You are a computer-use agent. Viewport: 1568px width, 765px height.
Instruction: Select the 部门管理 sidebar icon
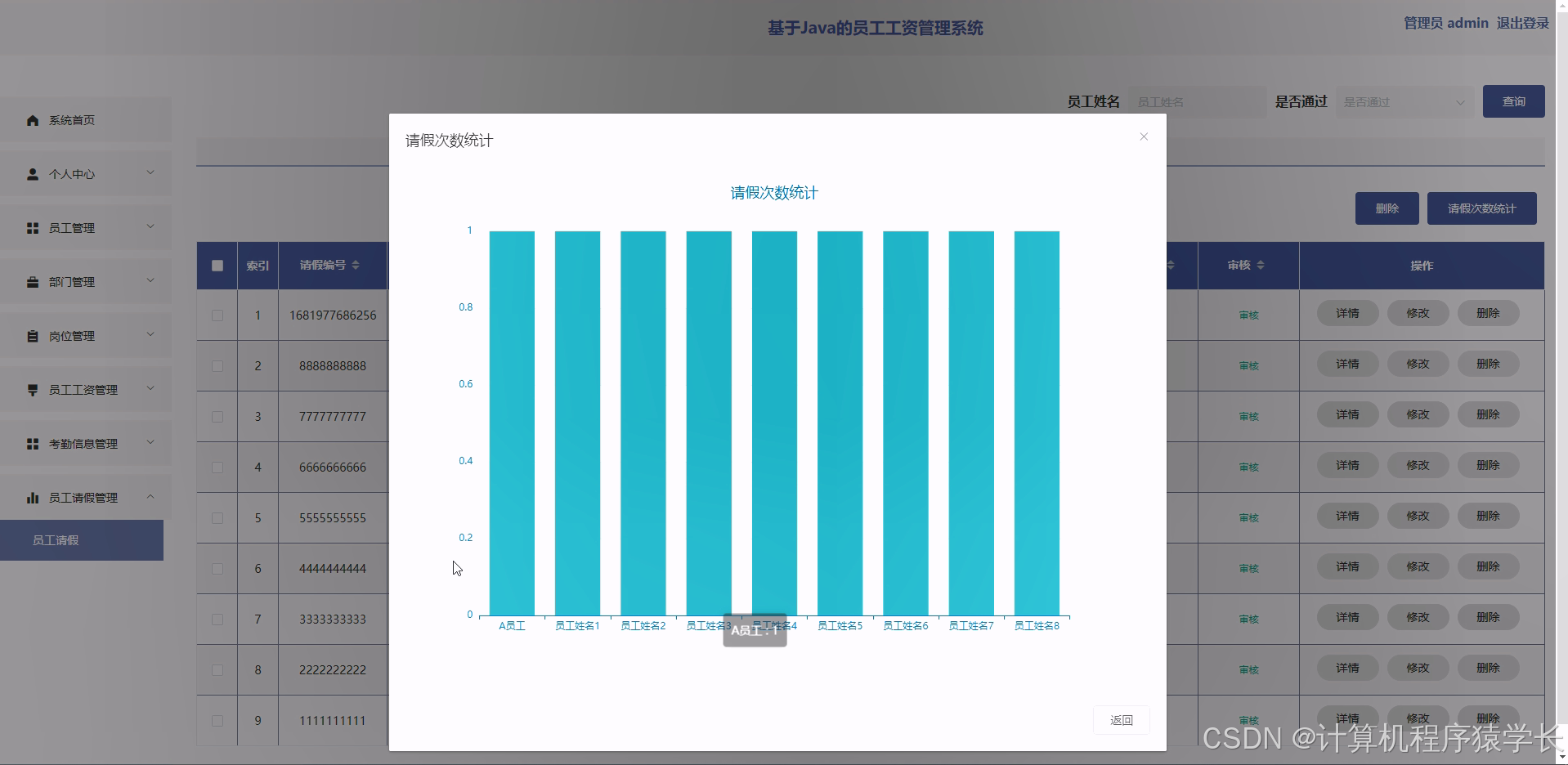coord(33,281)
